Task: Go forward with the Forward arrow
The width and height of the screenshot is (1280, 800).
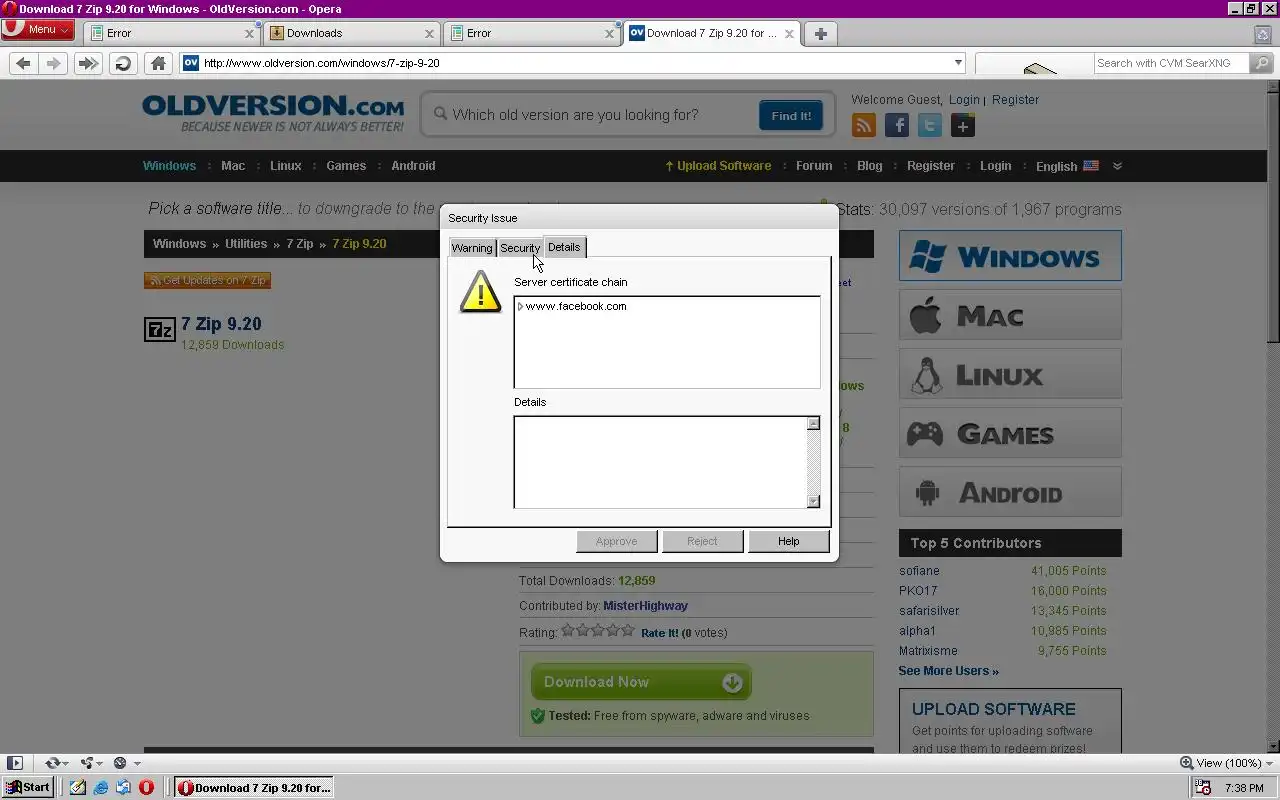Action: (x=54, y=63)
